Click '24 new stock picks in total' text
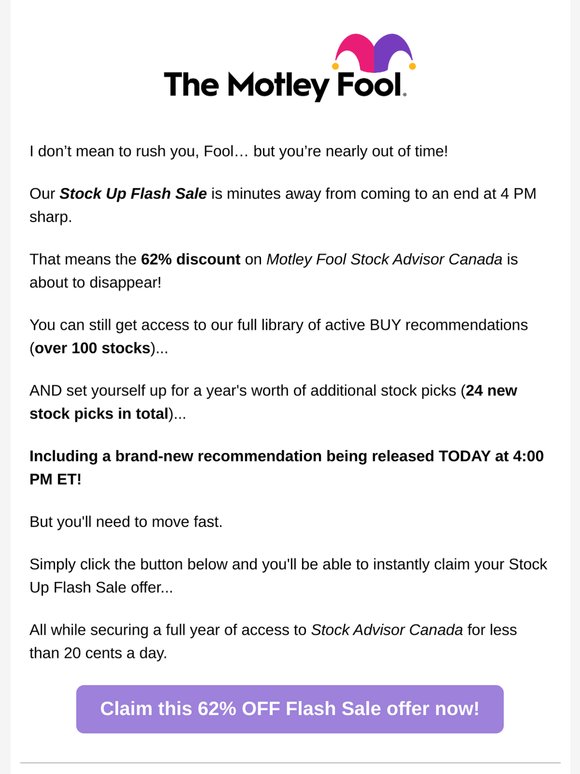Screen dimensions: 580x774 point(273,402)
